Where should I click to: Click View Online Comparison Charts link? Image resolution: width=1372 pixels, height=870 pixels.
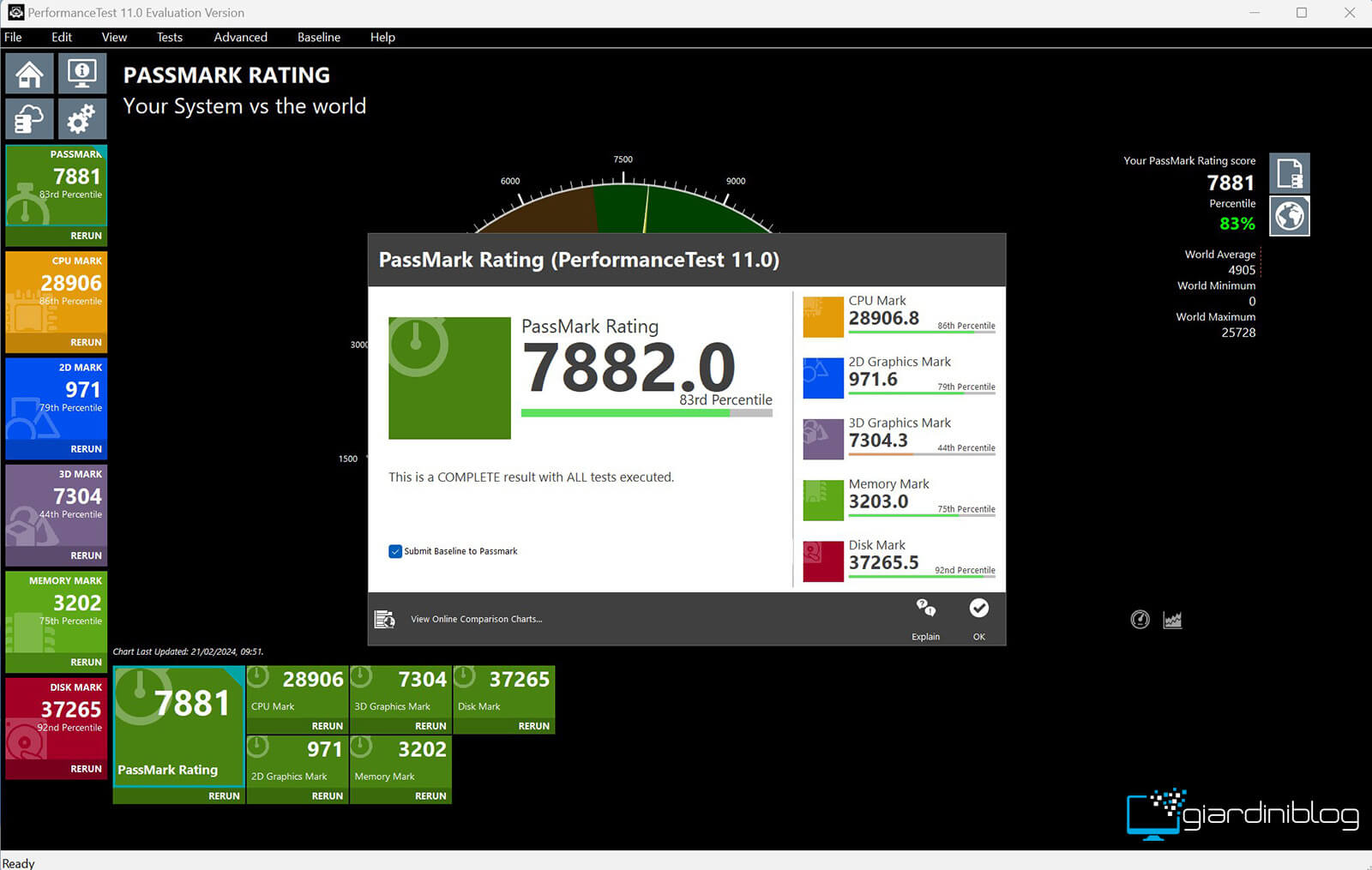point(476,619)
